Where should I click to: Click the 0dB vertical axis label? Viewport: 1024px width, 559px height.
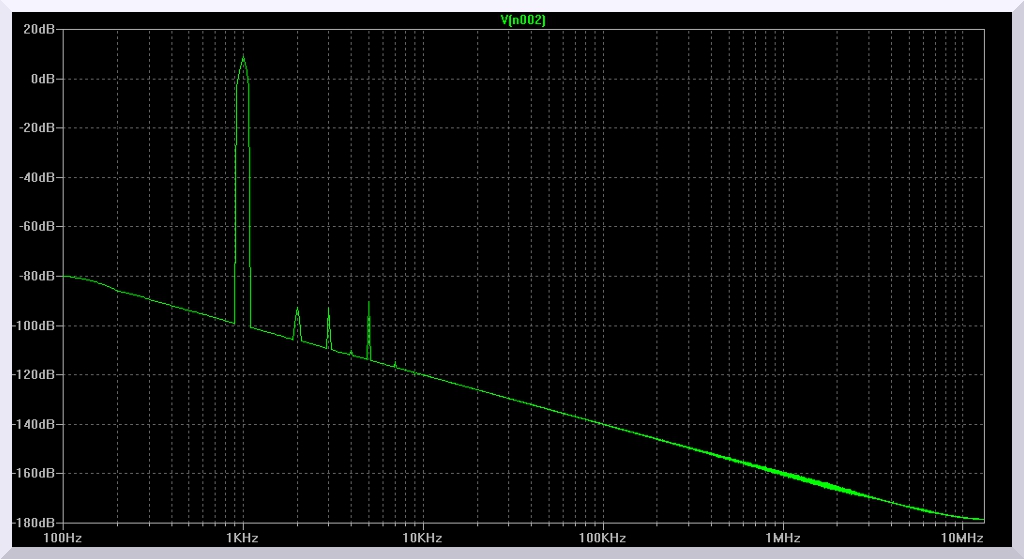[41, 79]
